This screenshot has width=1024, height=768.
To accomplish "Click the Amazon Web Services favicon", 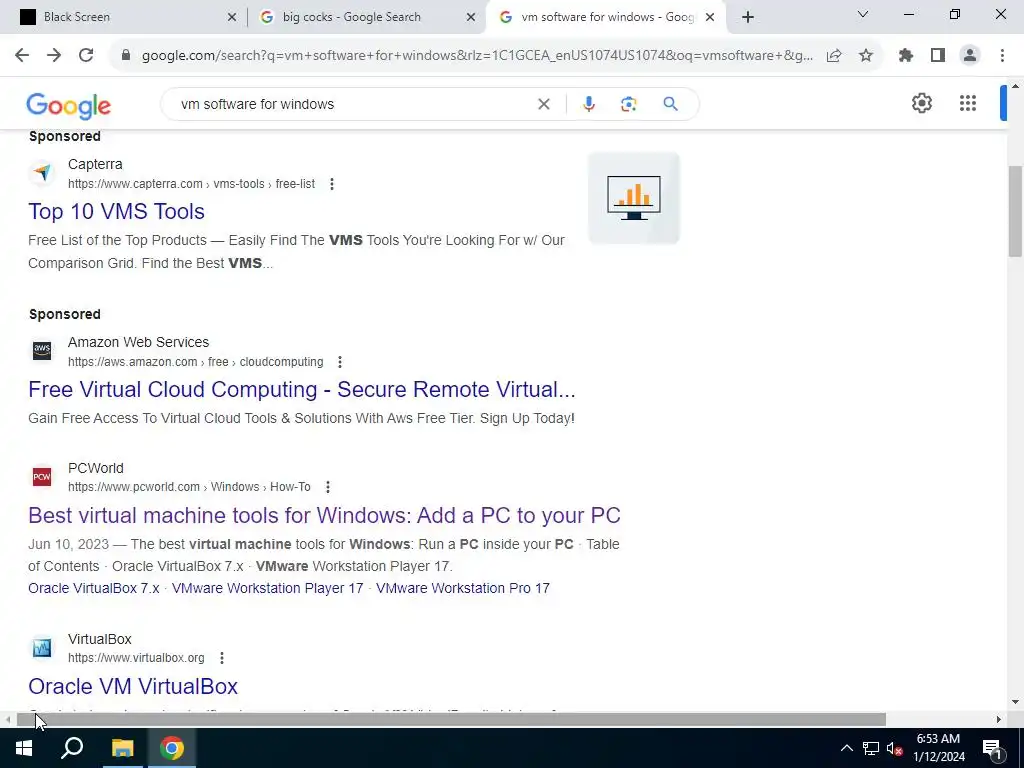I will [x=42, y=351].
